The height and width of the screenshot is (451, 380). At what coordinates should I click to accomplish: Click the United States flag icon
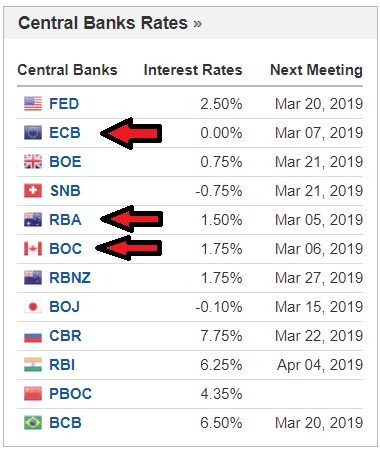coord(33,103)
